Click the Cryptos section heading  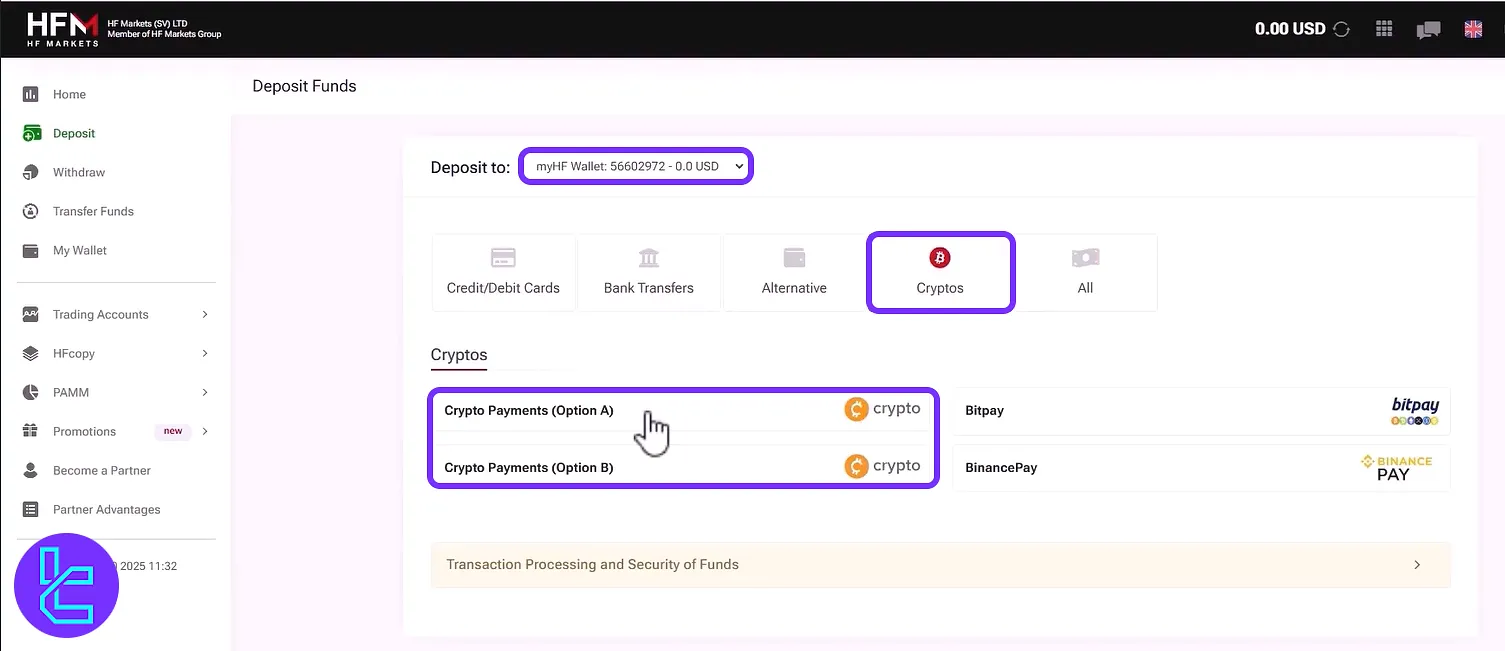(x=459, y=355)
